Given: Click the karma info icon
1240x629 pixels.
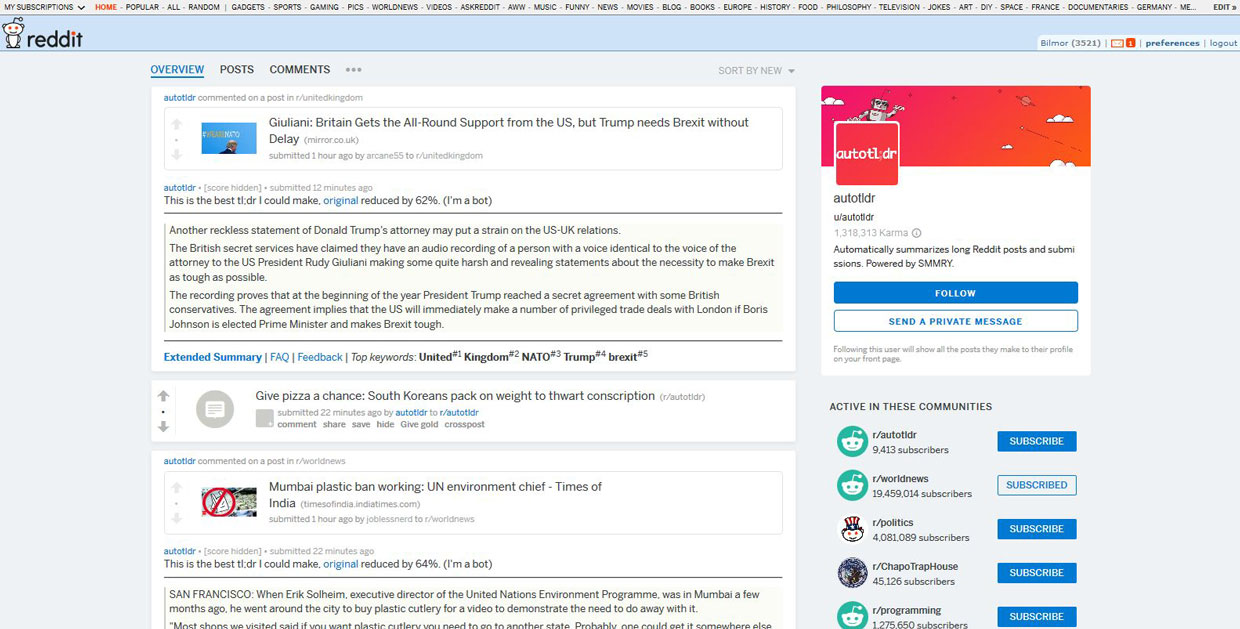Looking at the screenshot, I should point(917,233).
